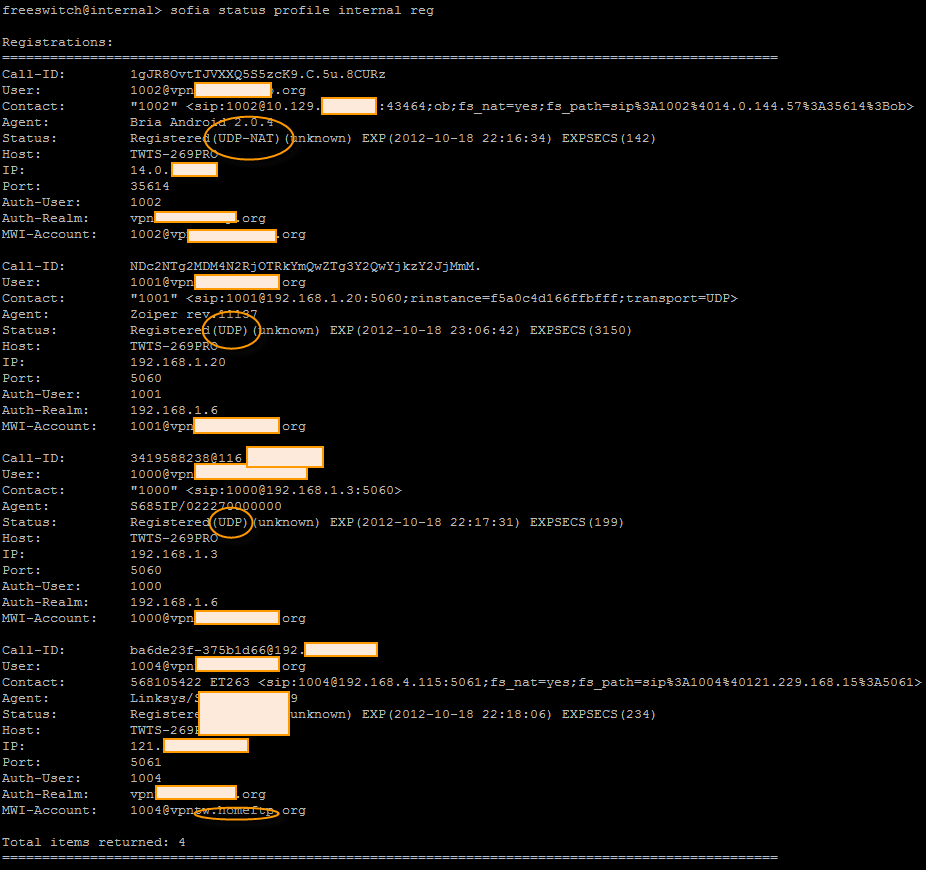Click the EXPSECS(3150) value
The width and height of the screenshot is (926, 870).
581,330
